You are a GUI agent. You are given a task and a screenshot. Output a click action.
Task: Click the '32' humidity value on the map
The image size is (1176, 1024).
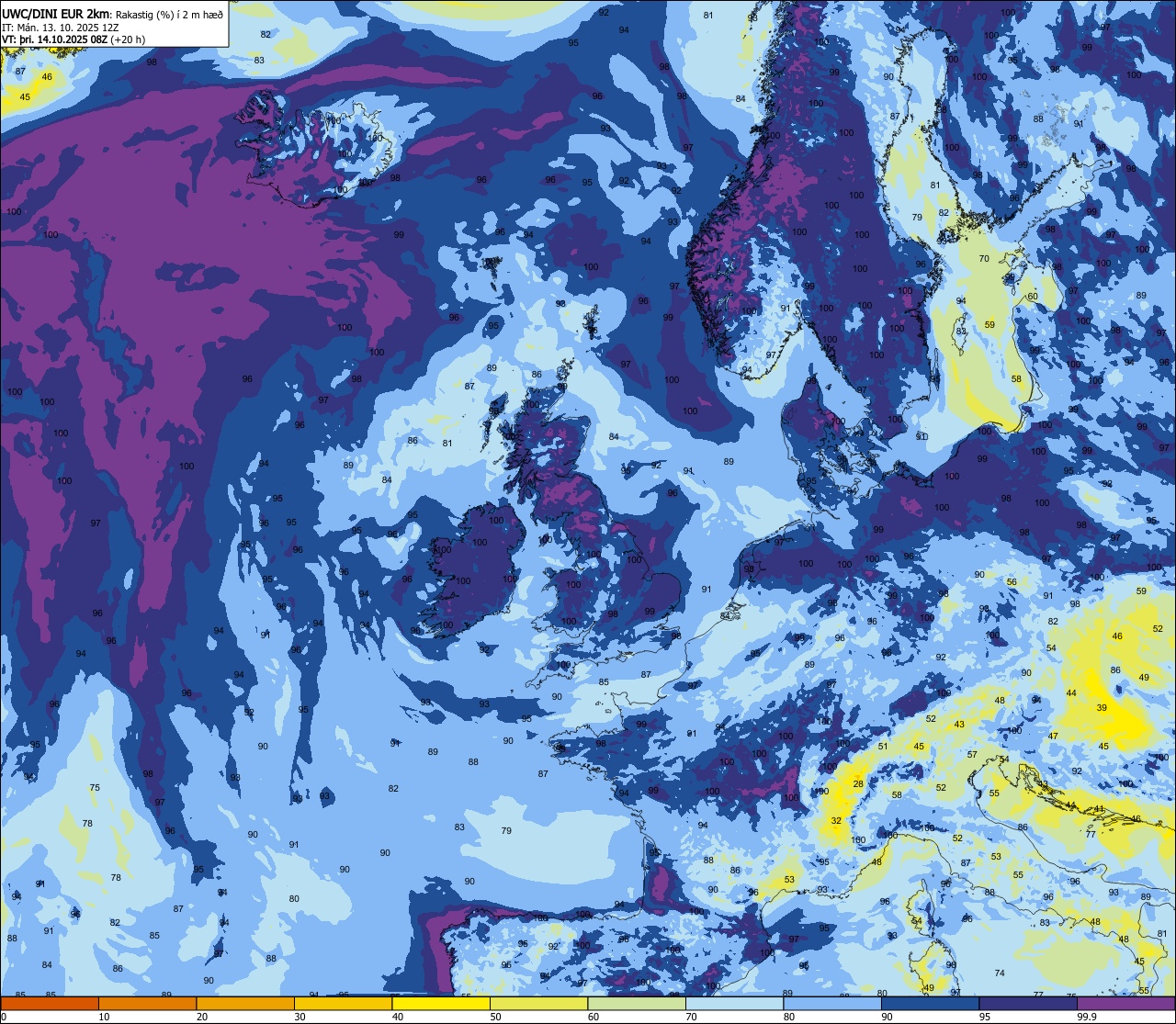click(x=836, y=820)
